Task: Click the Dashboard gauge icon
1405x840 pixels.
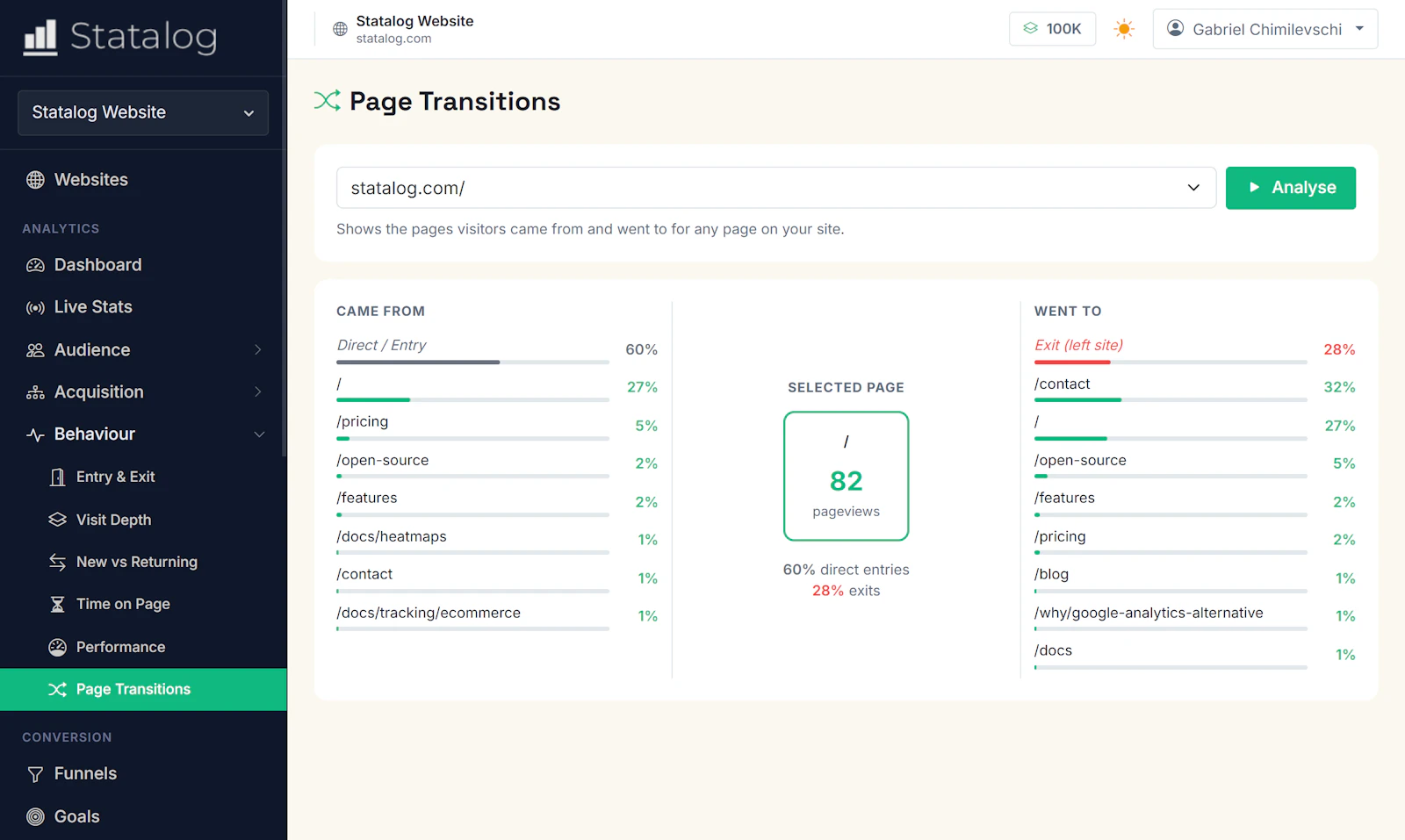Action: tap(35, 265)
